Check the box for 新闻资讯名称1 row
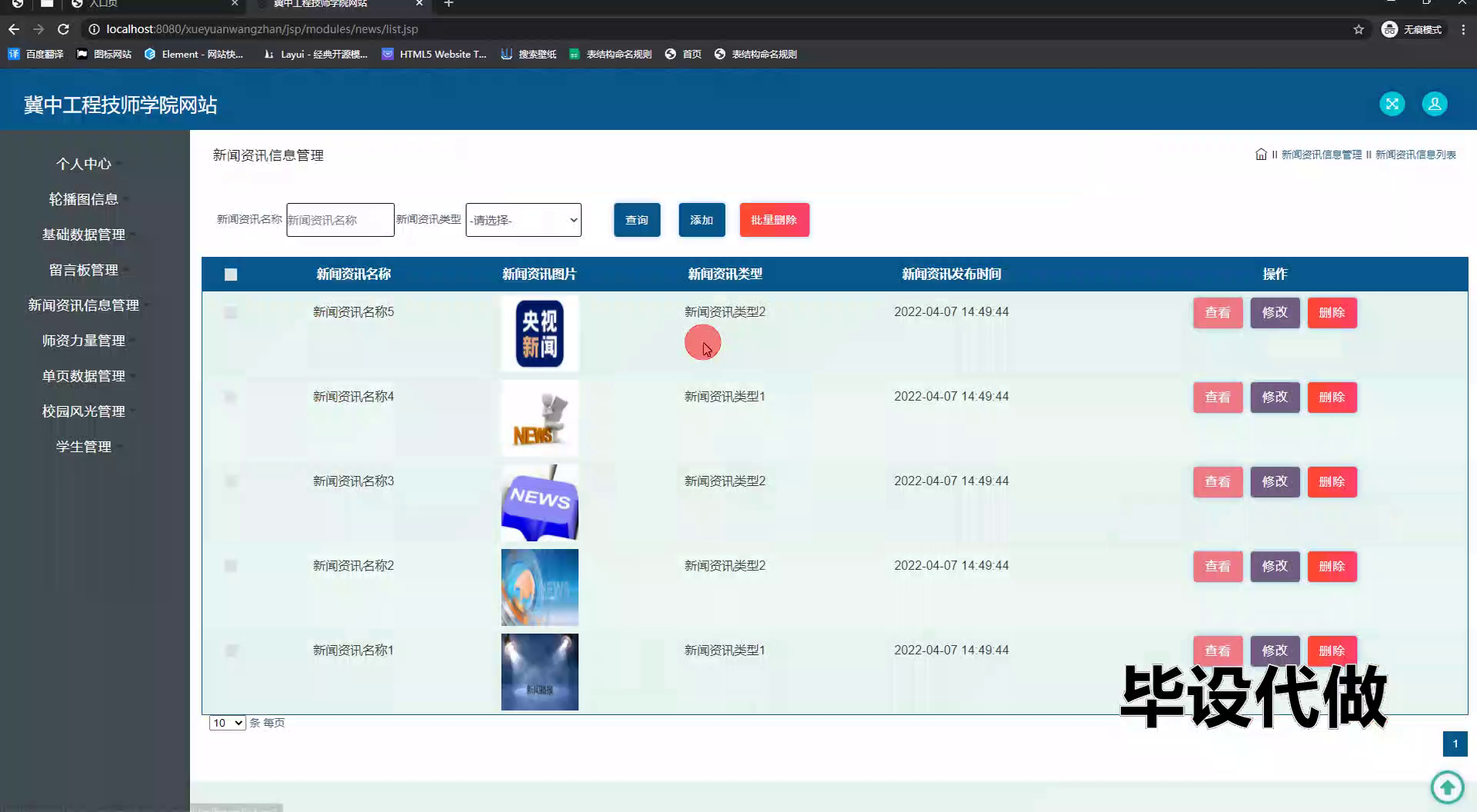This screenshot has height=812, width=1477. click(x=231, y=651)
